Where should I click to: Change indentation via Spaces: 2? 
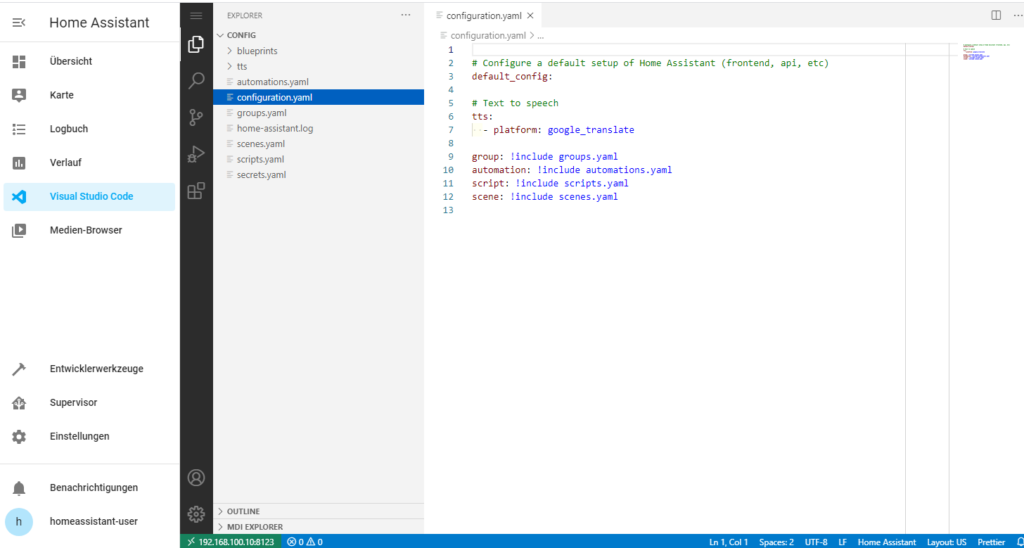tap(776, 542)
